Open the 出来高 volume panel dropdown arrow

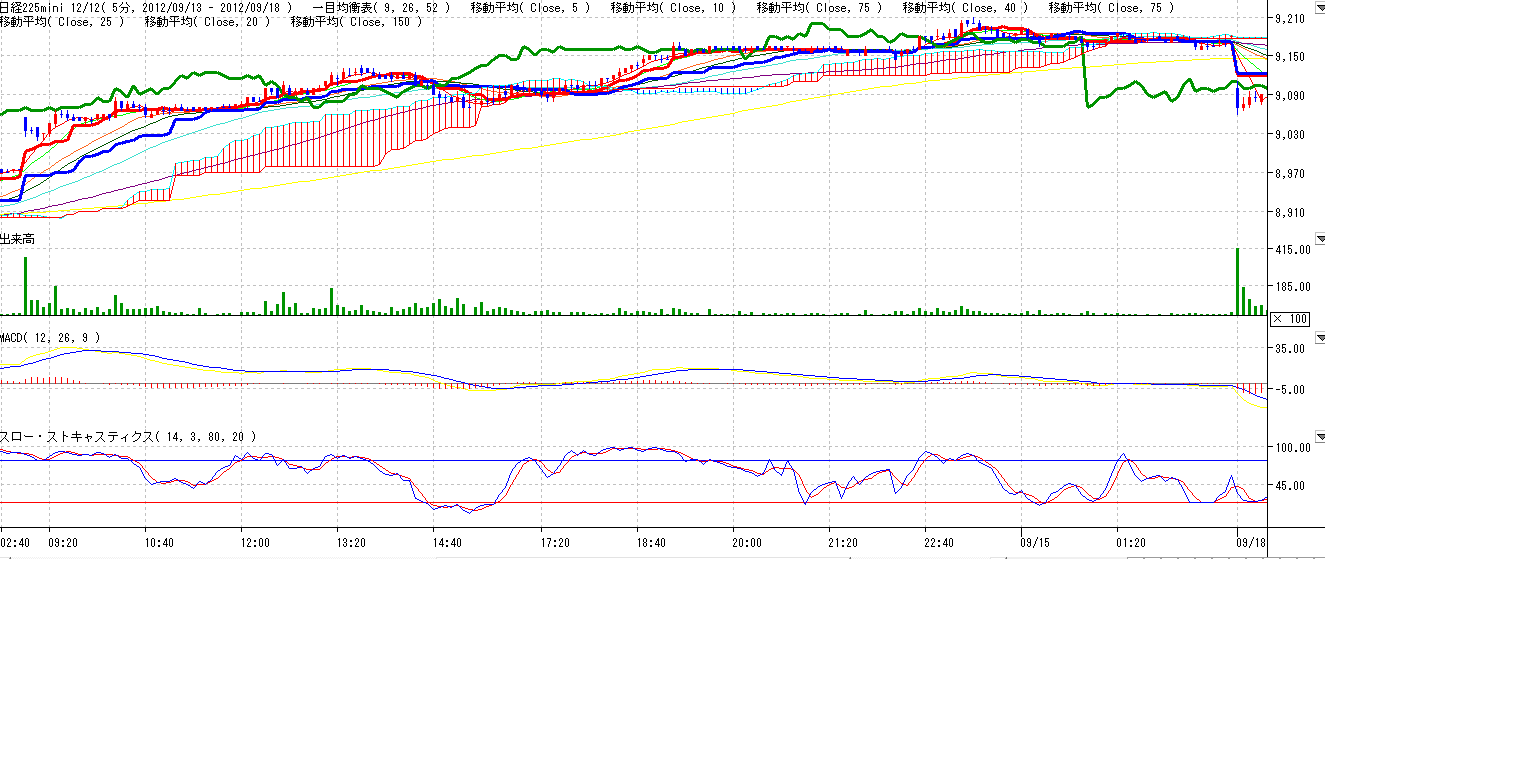click(1320, 239)
